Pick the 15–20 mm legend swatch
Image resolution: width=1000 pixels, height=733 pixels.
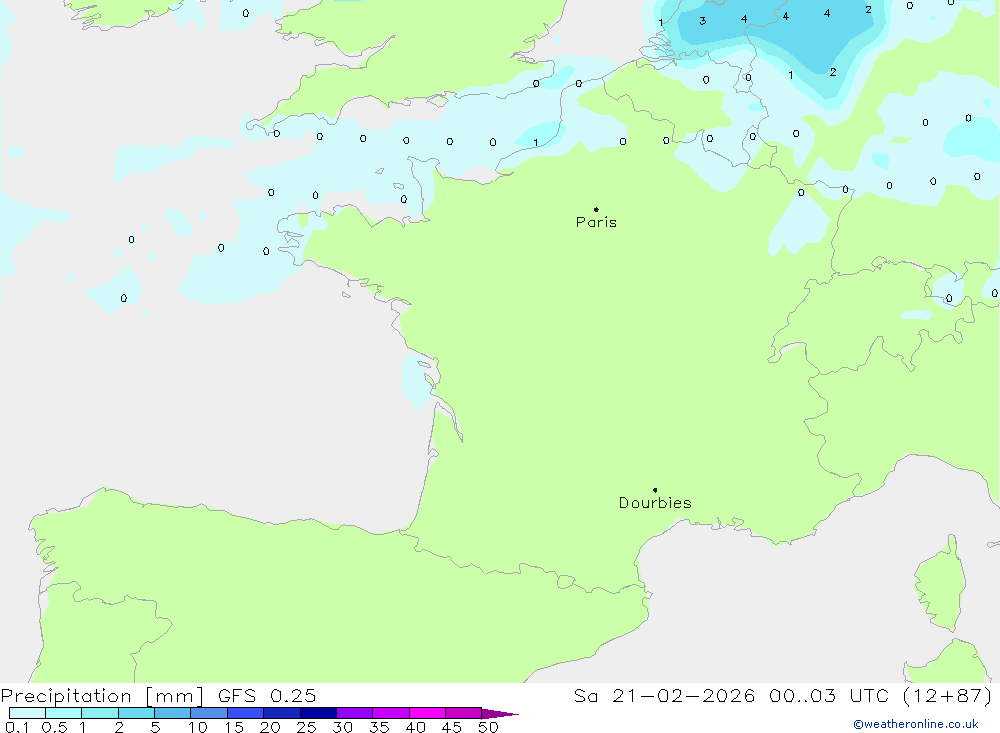point(246,713)
